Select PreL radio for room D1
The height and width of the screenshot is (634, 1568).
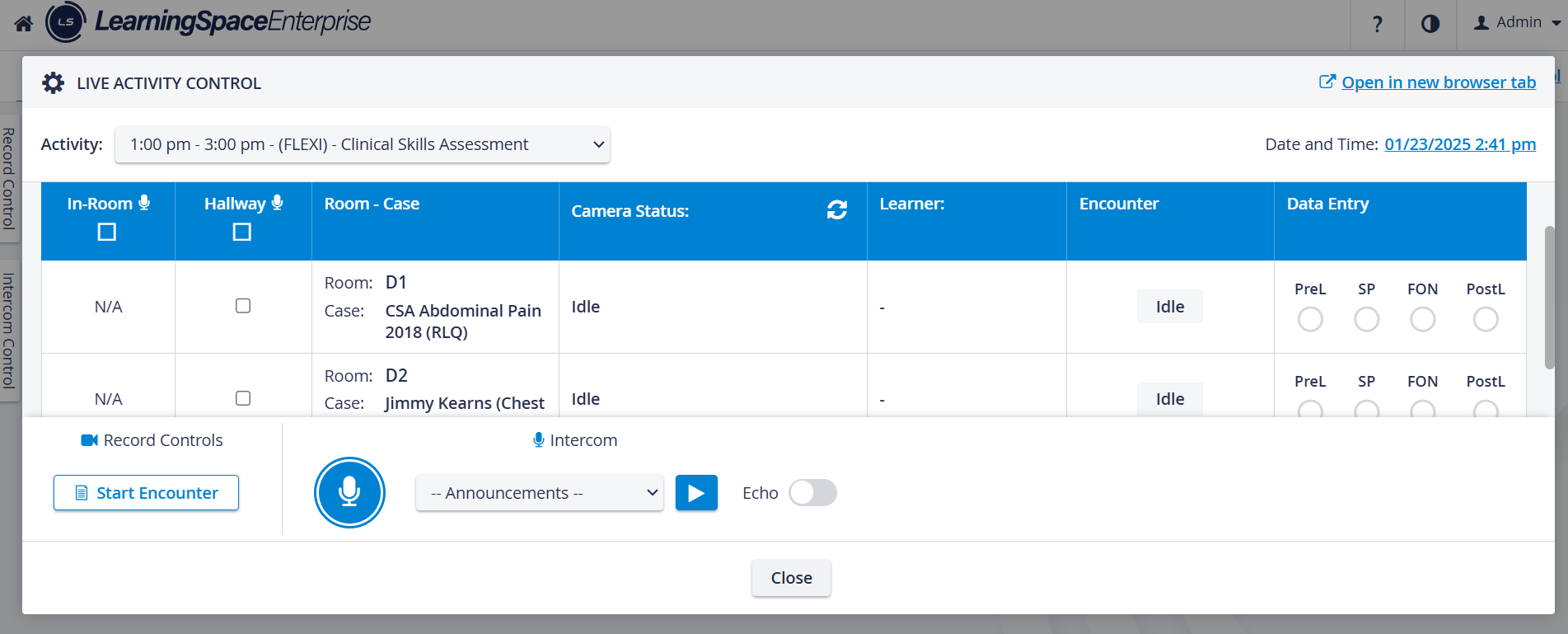click(1310, 319)
